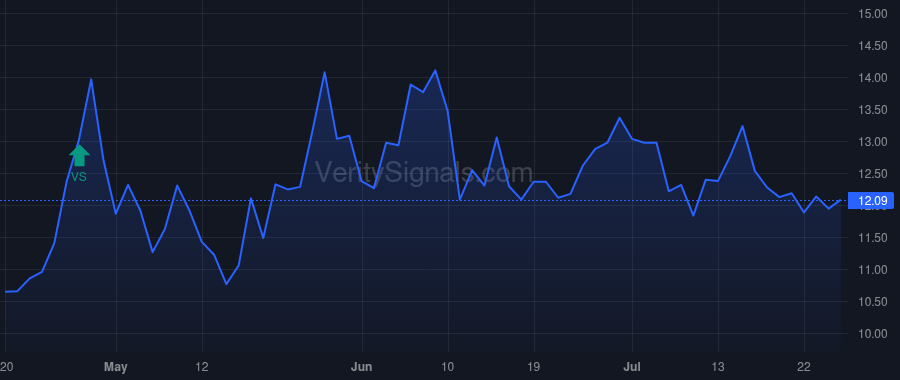Click the current price label 12.09
The image size is (900, 380).
872,201
